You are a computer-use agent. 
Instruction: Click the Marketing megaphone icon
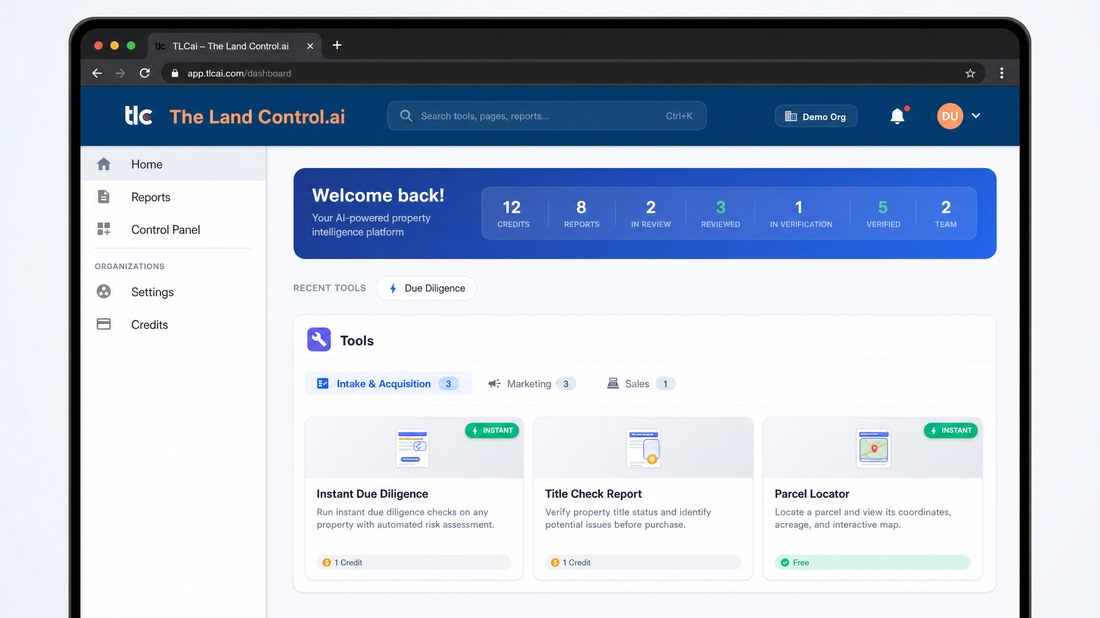495,384
